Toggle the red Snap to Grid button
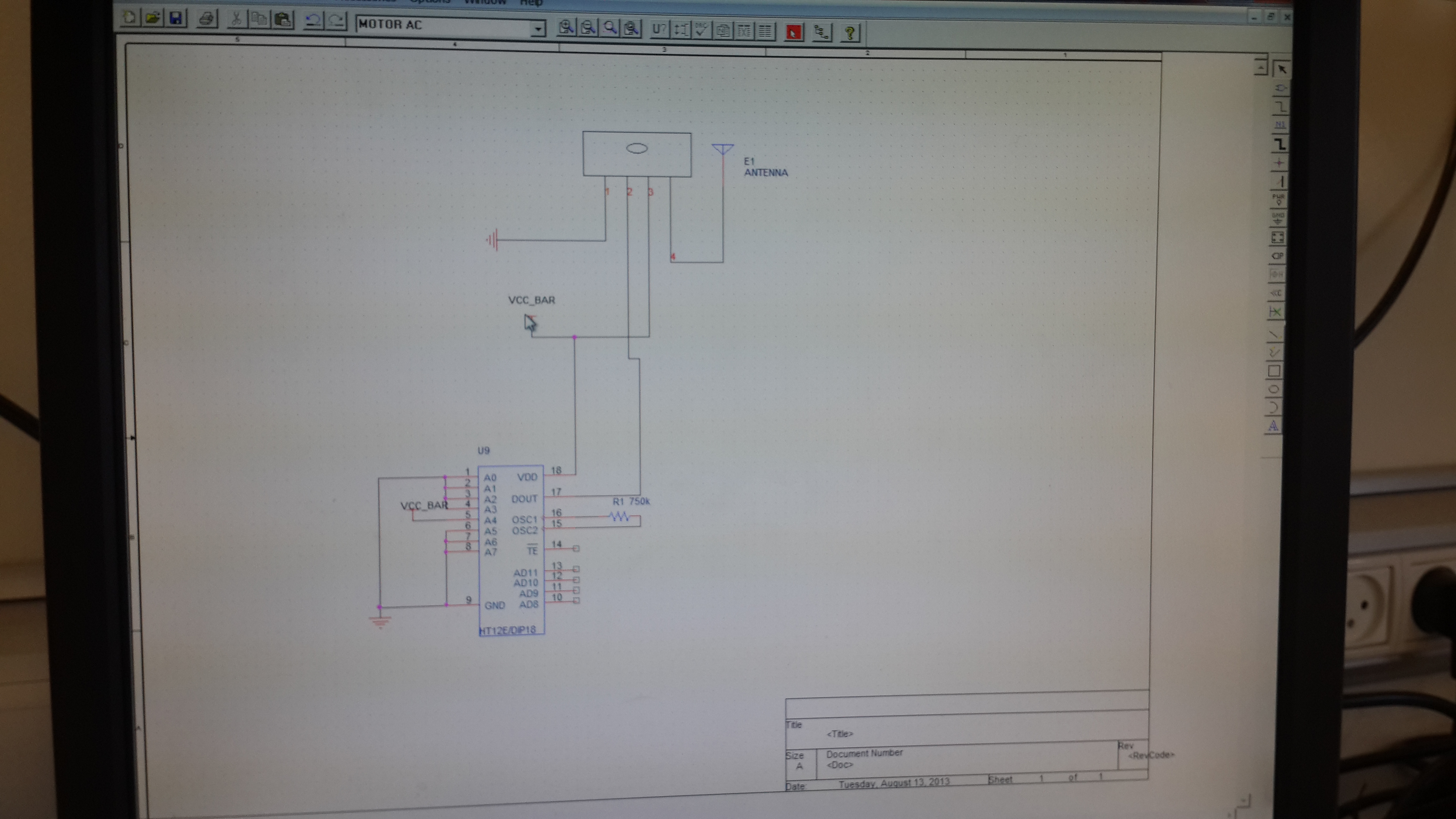Image resolution: width=1456 pixels, height=819 pixels. coord(794,32)
